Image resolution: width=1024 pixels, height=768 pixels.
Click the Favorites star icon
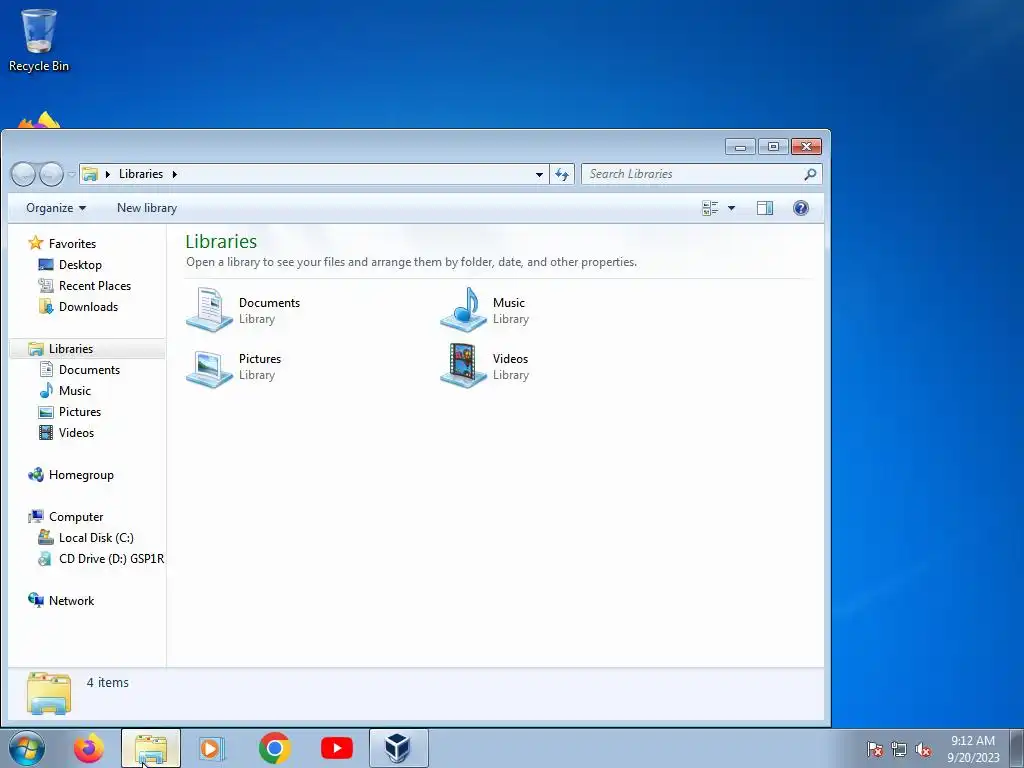click(x=35, y=243)
